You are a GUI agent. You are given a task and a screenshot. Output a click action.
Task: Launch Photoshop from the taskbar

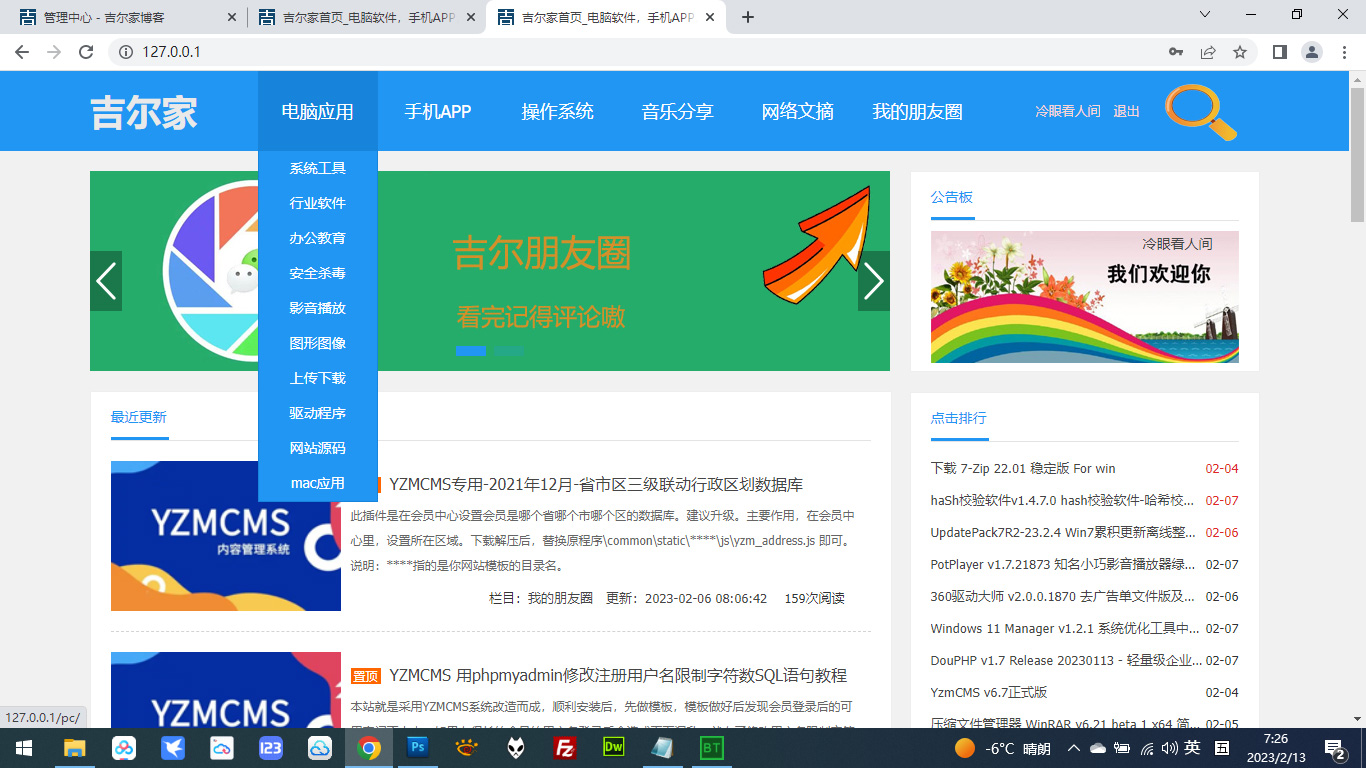418,747
